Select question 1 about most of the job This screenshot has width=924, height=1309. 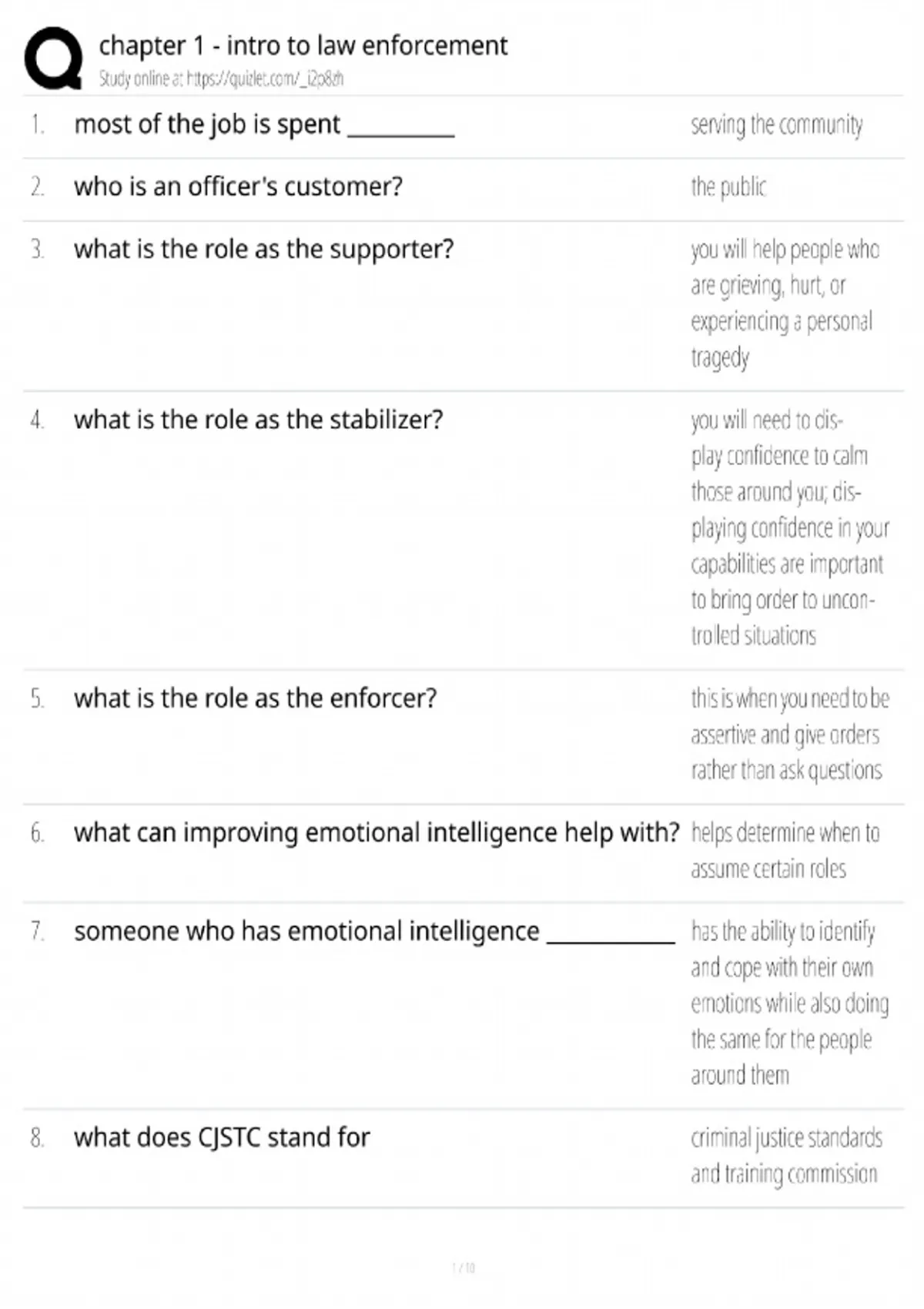pyautogui.click(x=264, y=125)
